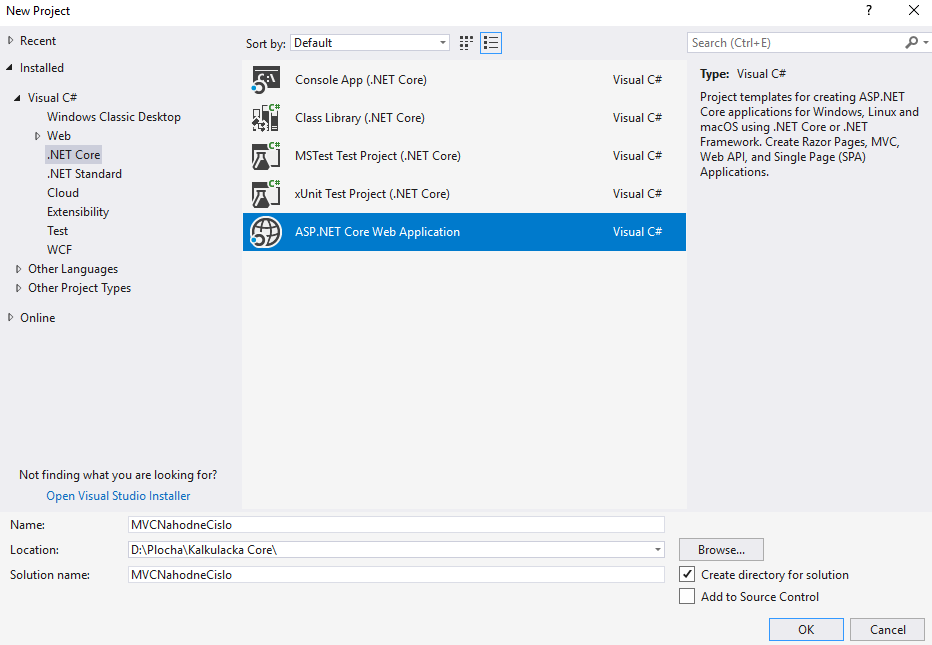Switch to small icons view

click(x=466, y=43)
